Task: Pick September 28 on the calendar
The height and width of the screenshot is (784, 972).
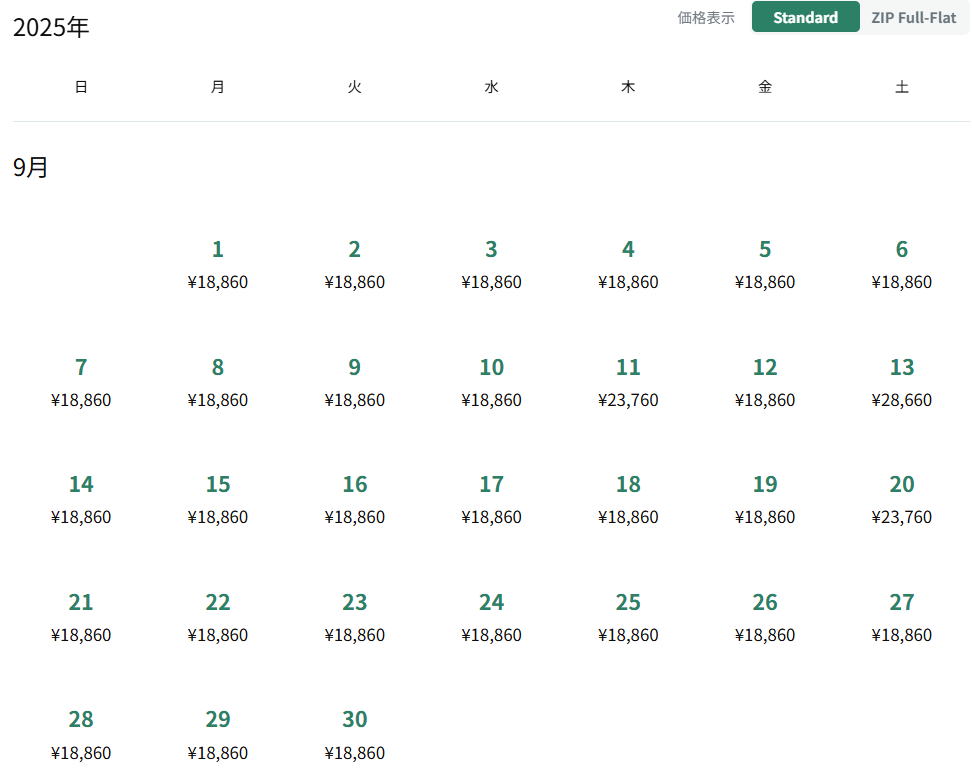Action: (x=81, y=735)
